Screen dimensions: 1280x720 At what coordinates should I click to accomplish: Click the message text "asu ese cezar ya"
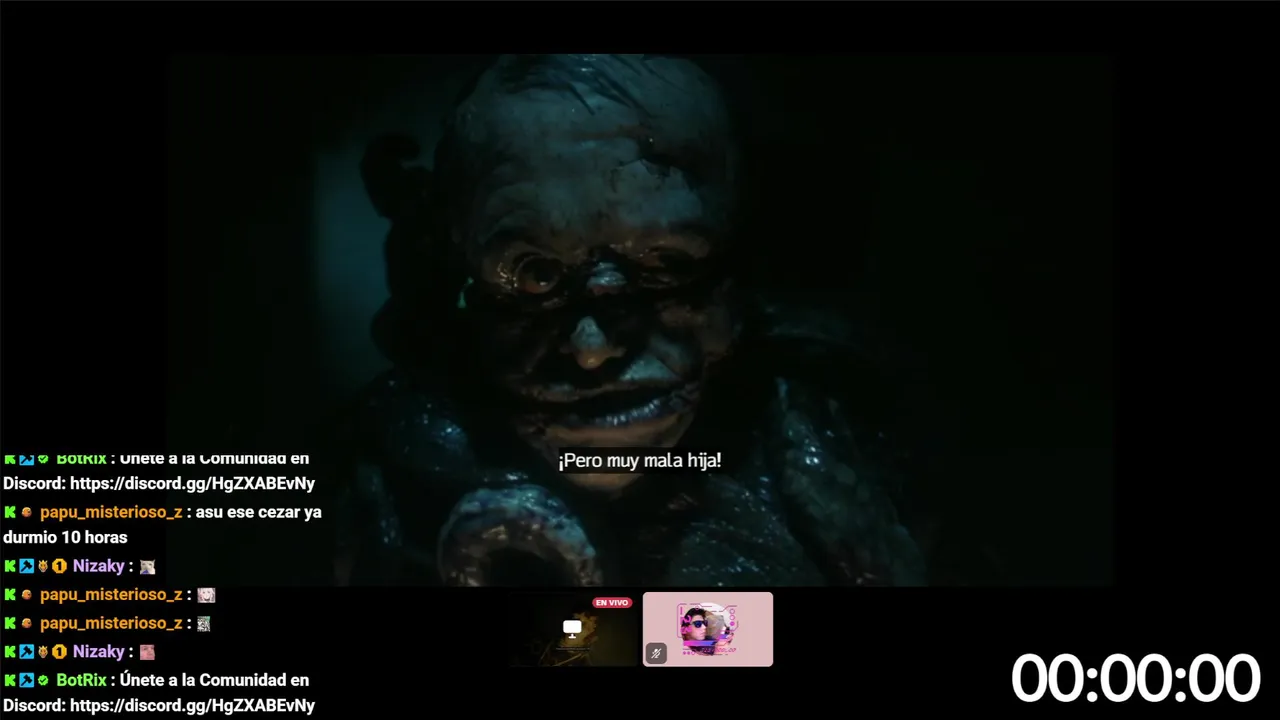tap(260, 512)
